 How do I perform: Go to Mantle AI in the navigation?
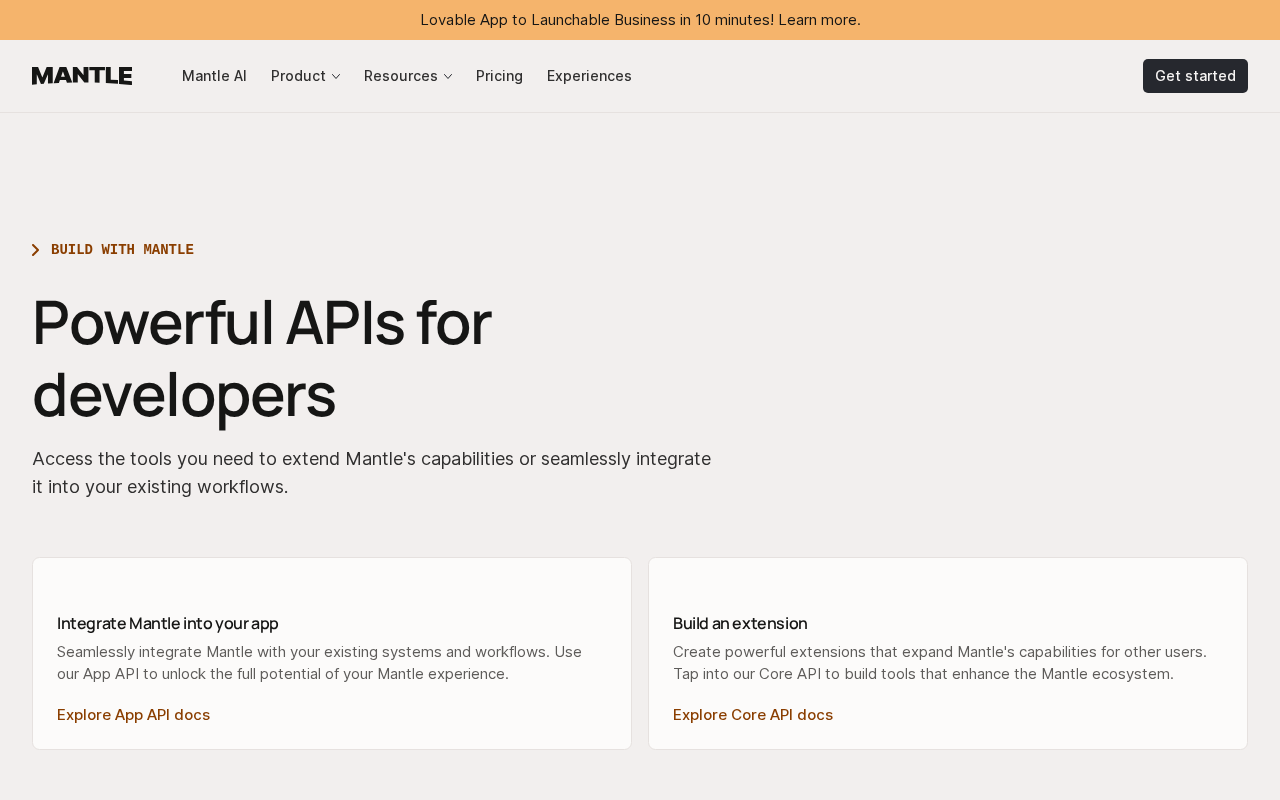pos(214,76)
